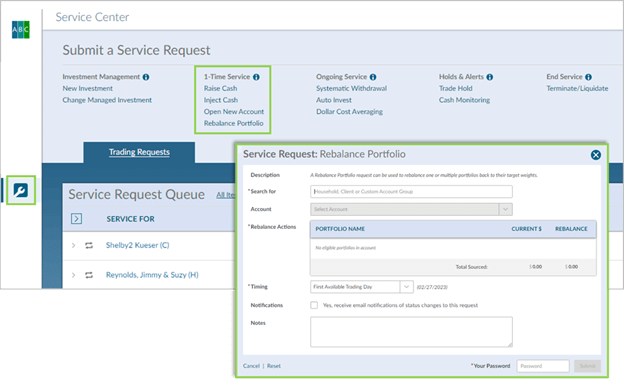Click rebalance icon in Reynolds row
This screenshot has width=624, height=380.
[89, 275]
